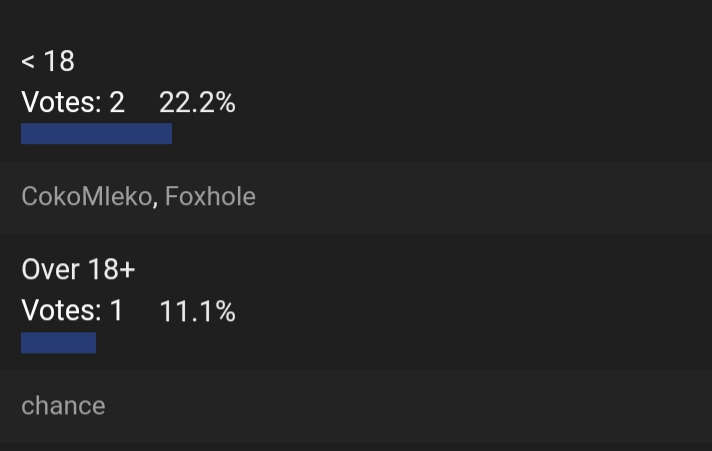The image size is (712, 451).
Task: Click the 22.2% percentage text
Action: [x=197, y=102]
